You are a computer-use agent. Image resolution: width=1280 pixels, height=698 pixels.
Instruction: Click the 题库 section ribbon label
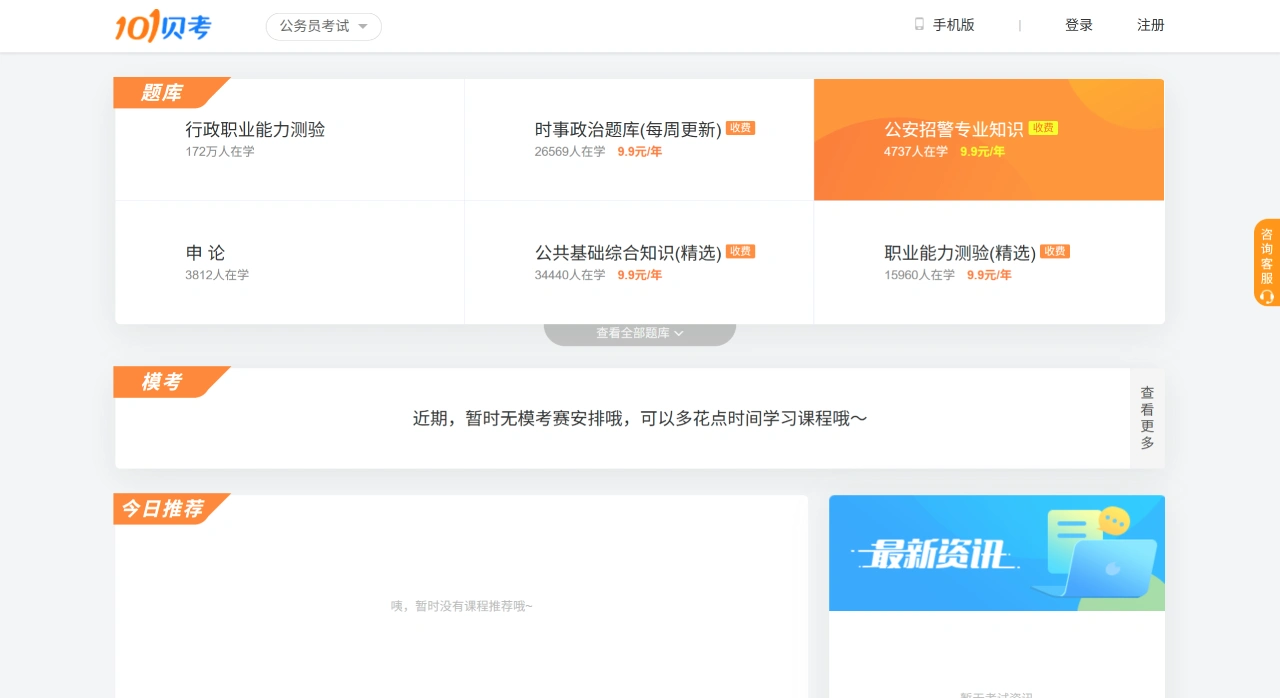click(163, 92)
